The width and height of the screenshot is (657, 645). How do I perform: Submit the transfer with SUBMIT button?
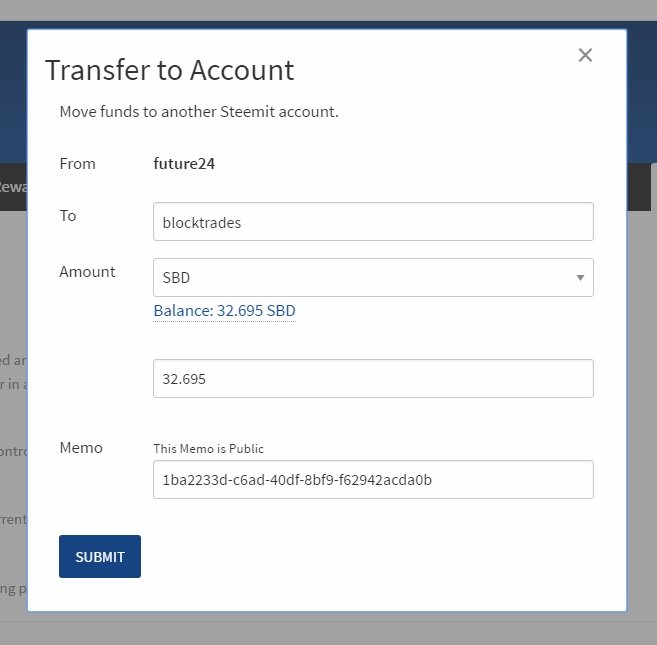tap(100, 557)
